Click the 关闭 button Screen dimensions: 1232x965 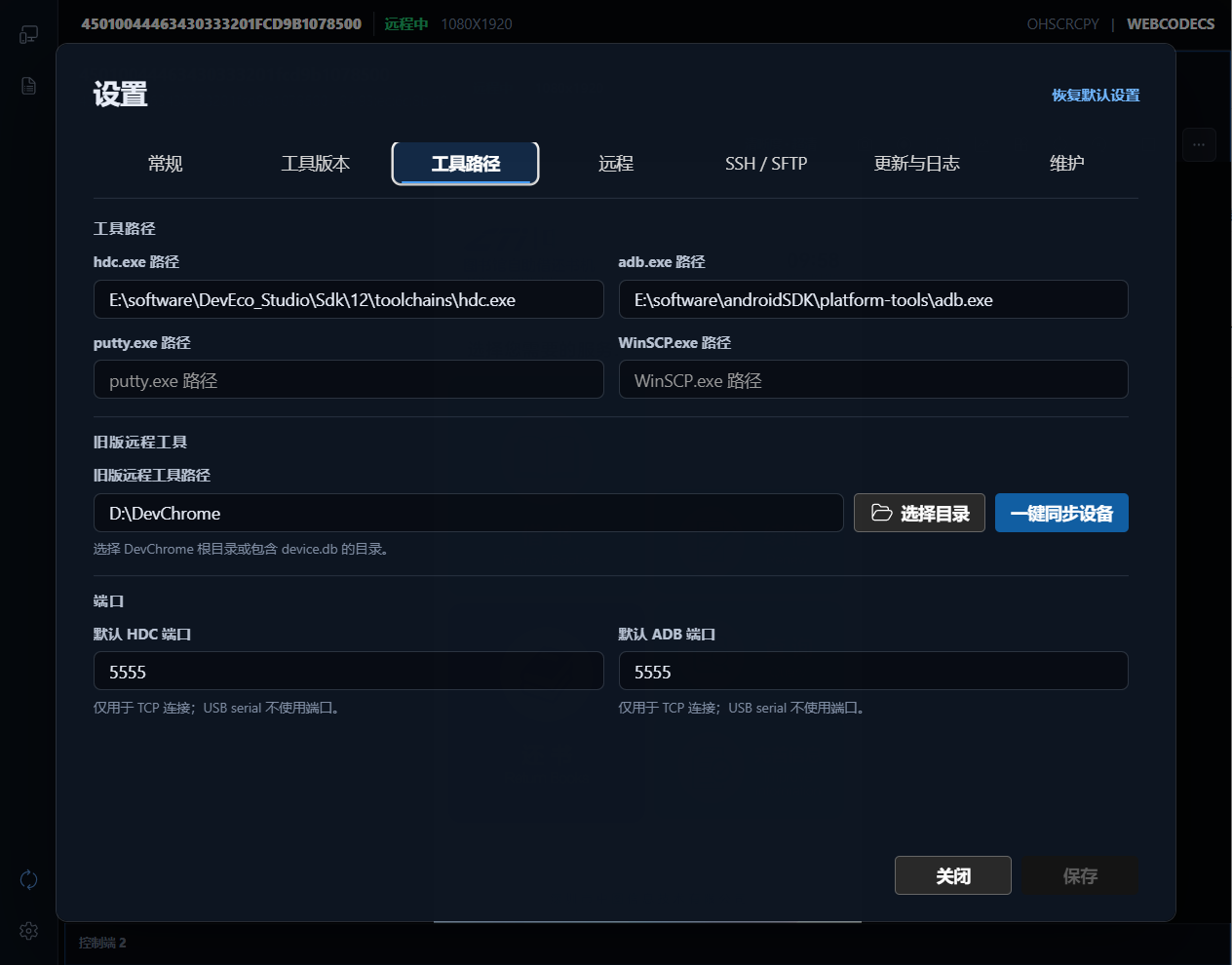pyautogui.click(x=953, y=875)
